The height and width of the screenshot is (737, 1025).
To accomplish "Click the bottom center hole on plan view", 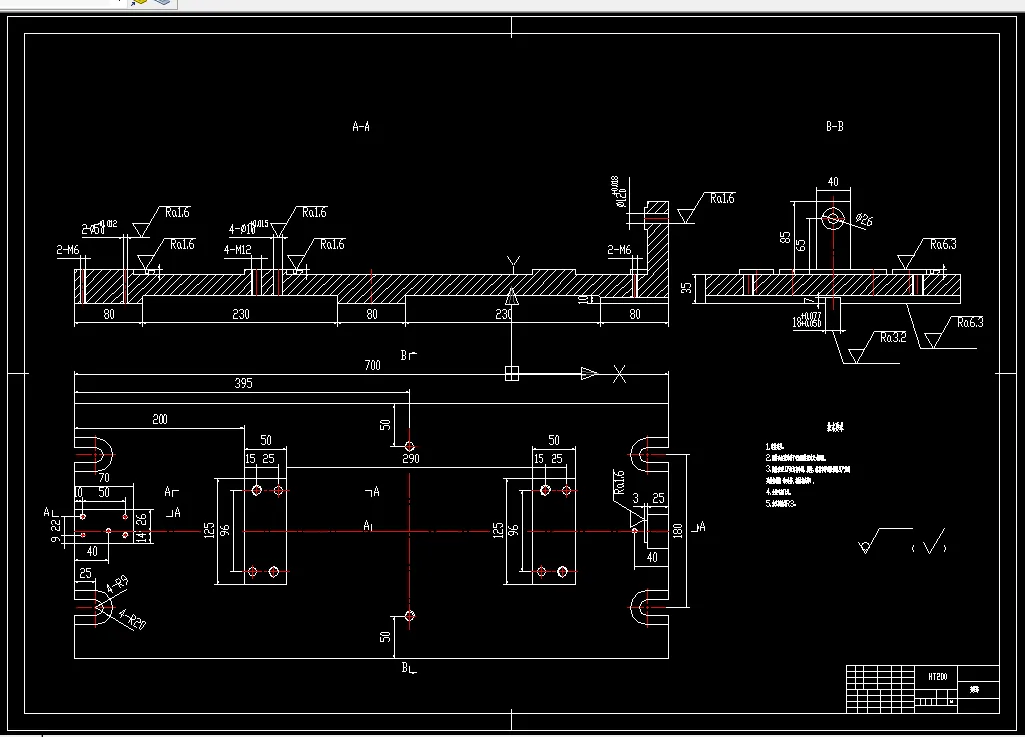I will tap(409, 615).
